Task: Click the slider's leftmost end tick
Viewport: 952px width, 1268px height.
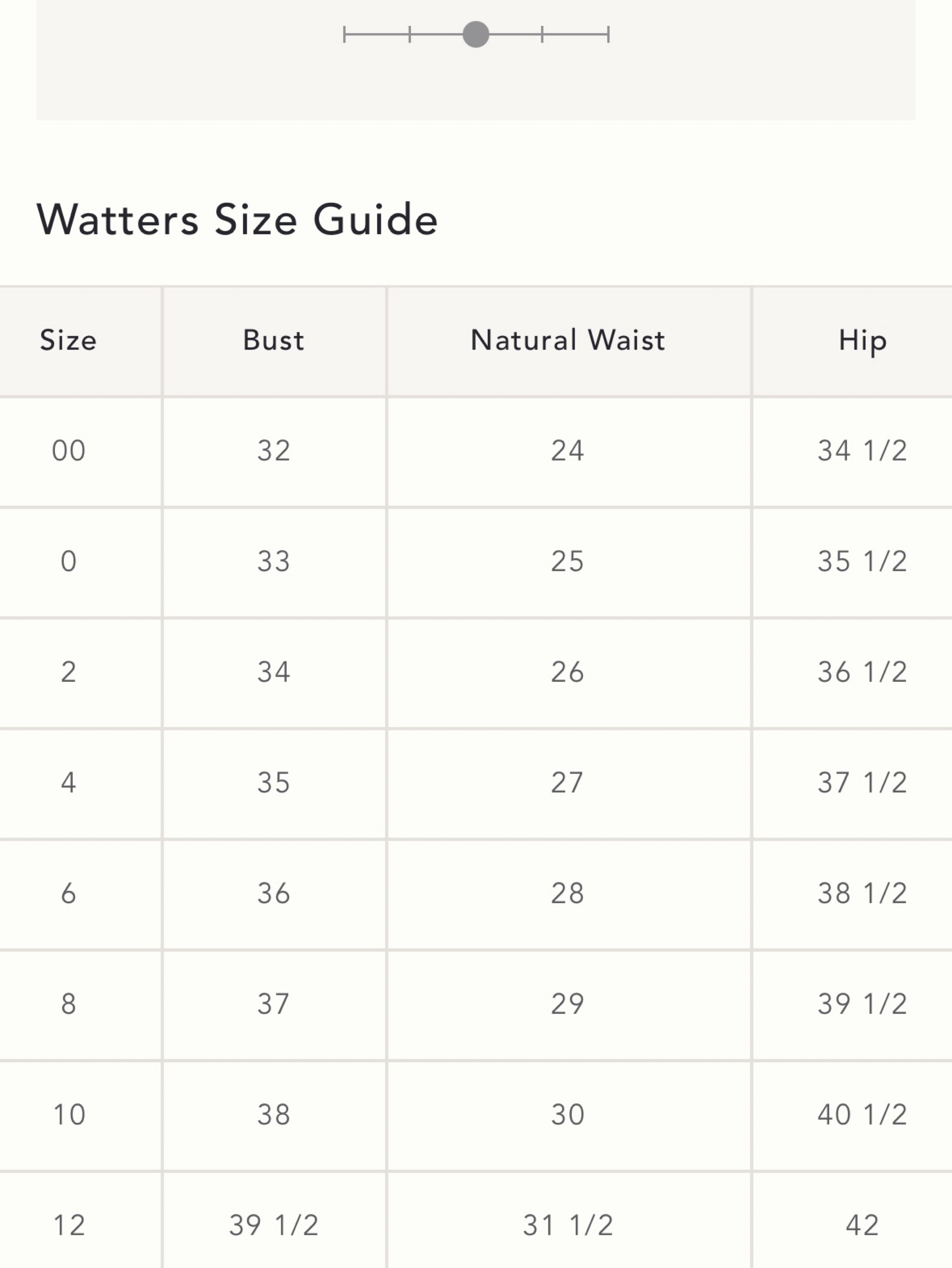Action: pos(344,34)
